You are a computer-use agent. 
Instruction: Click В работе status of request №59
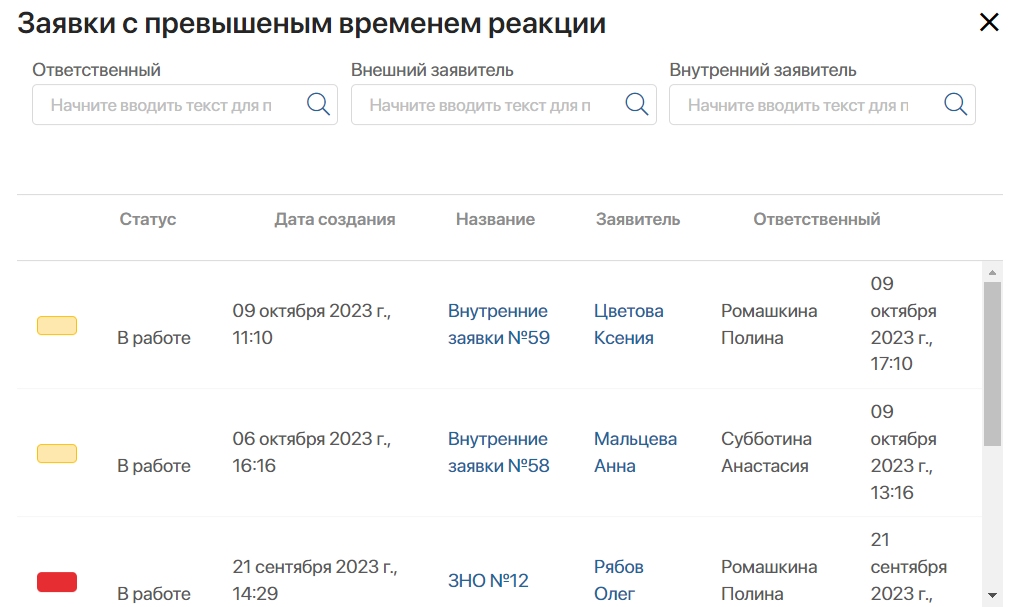[x=154, y=338]
